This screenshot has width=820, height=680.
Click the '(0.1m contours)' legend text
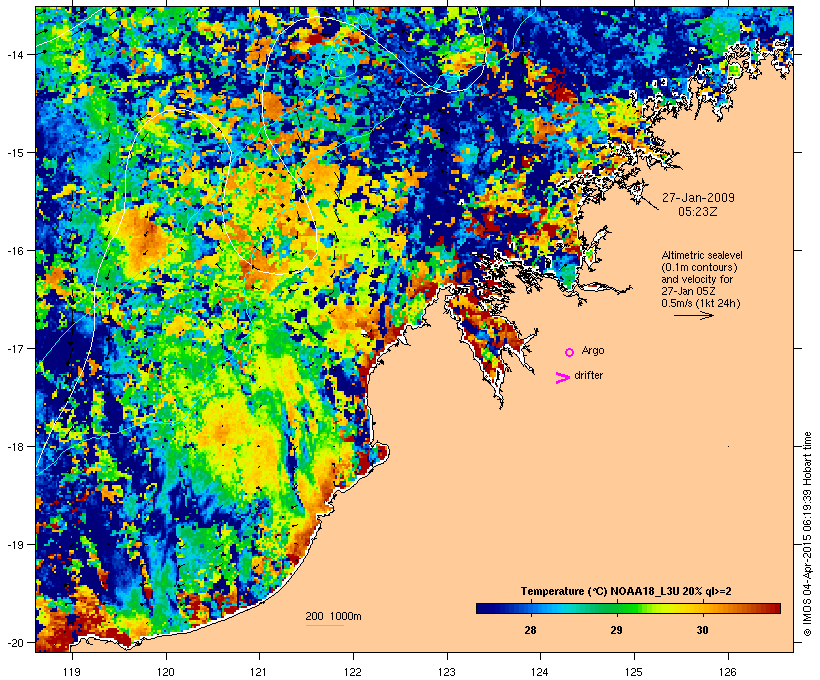(699, 267)
